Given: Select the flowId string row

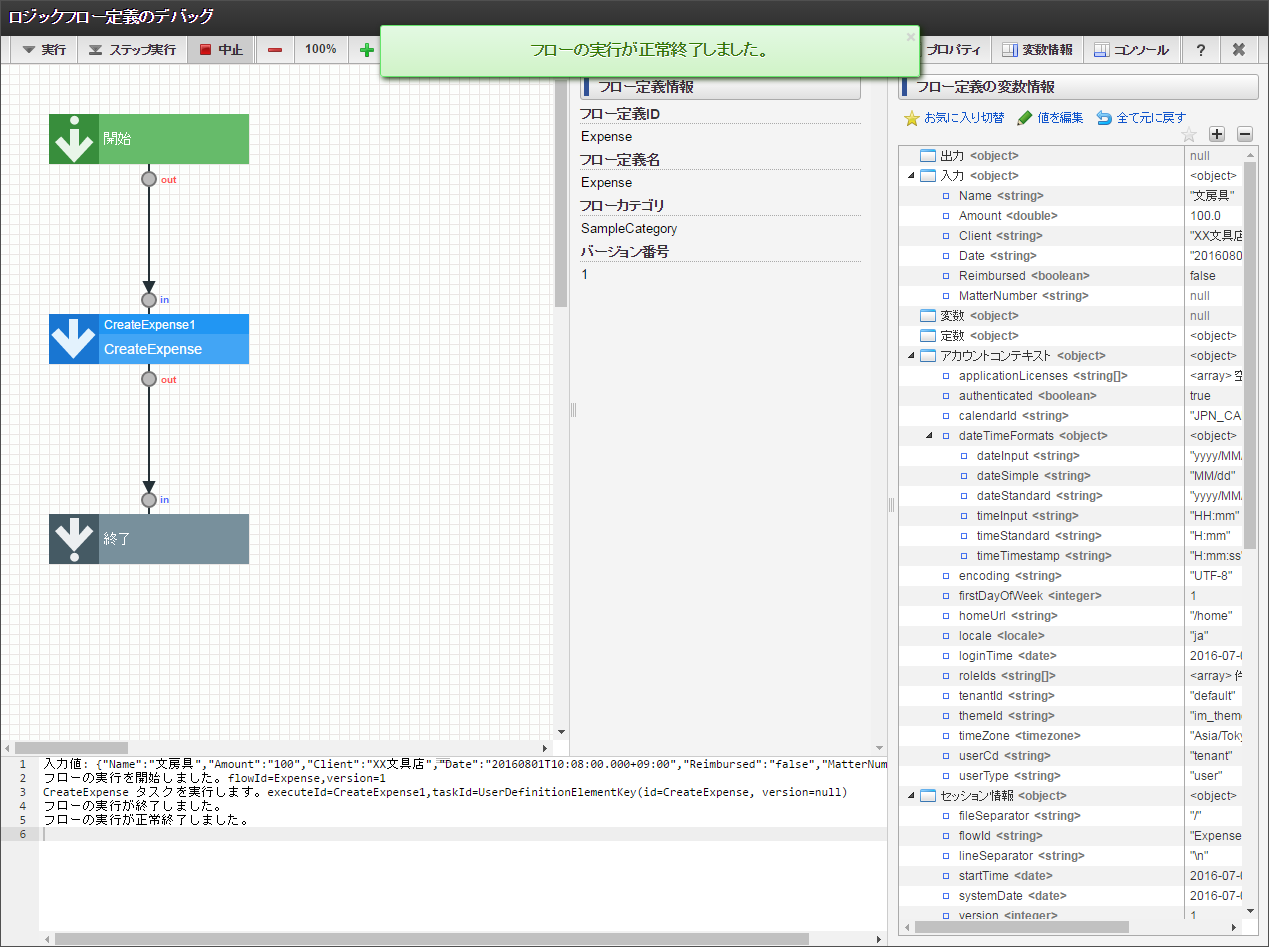Looking at the screenshot, I should 1071,836.
